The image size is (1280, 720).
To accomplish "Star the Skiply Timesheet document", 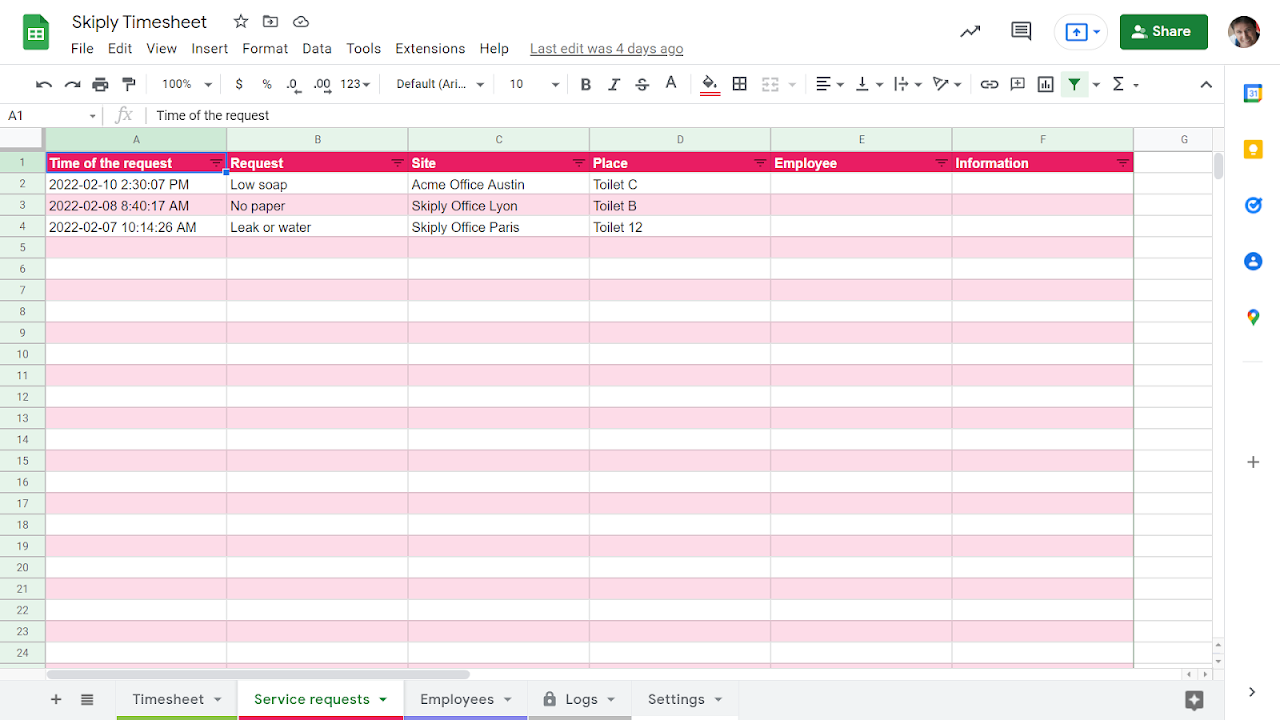I will [241, 22].
